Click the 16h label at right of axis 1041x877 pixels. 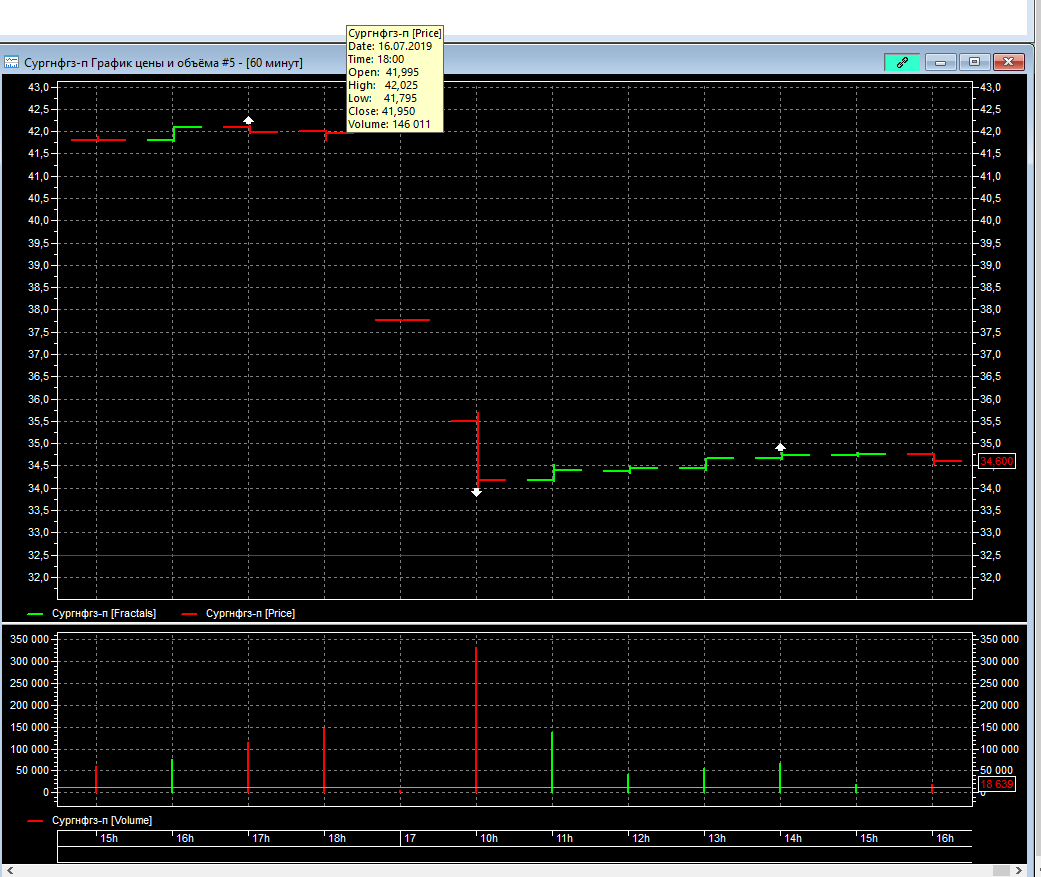(x=945, y=838)
